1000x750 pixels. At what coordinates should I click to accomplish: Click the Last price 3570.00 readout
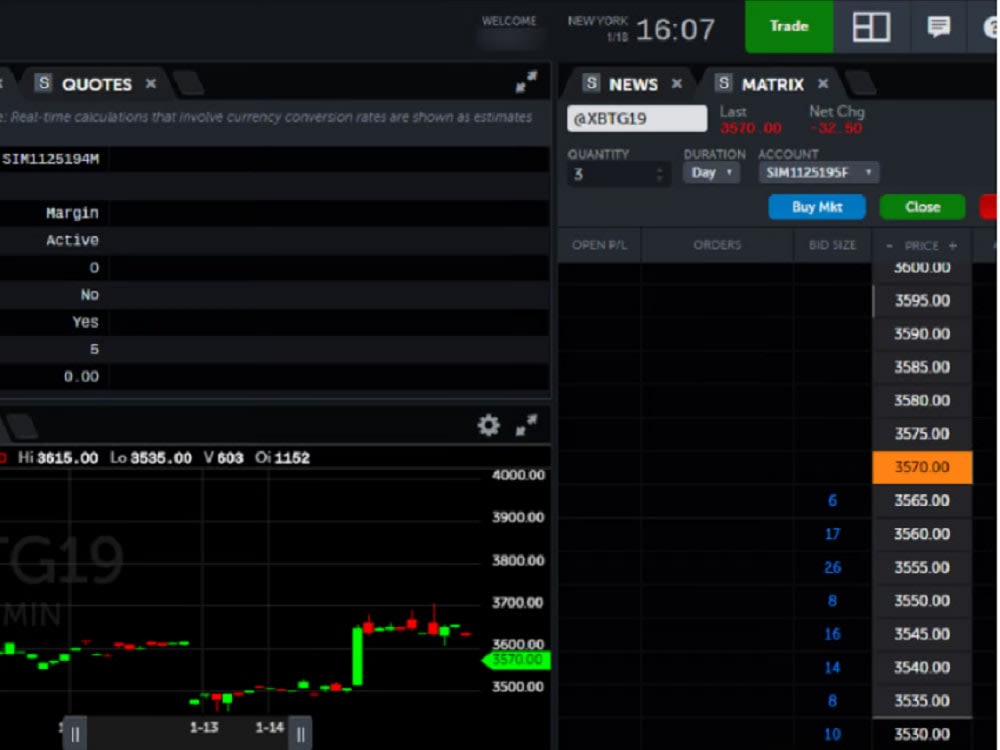pyautogui.click(x=751, y=128)
